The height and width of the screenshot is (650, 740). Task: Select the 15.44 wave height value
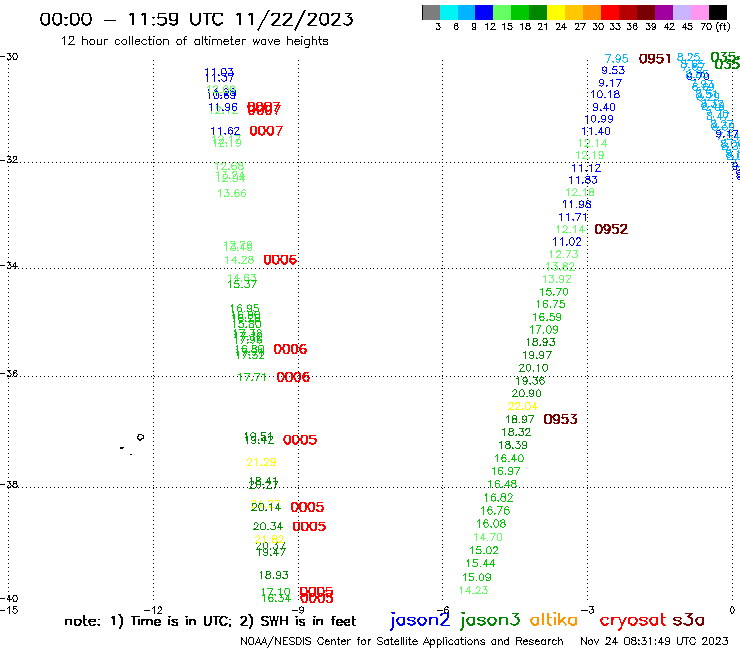[x=480, y=563]
